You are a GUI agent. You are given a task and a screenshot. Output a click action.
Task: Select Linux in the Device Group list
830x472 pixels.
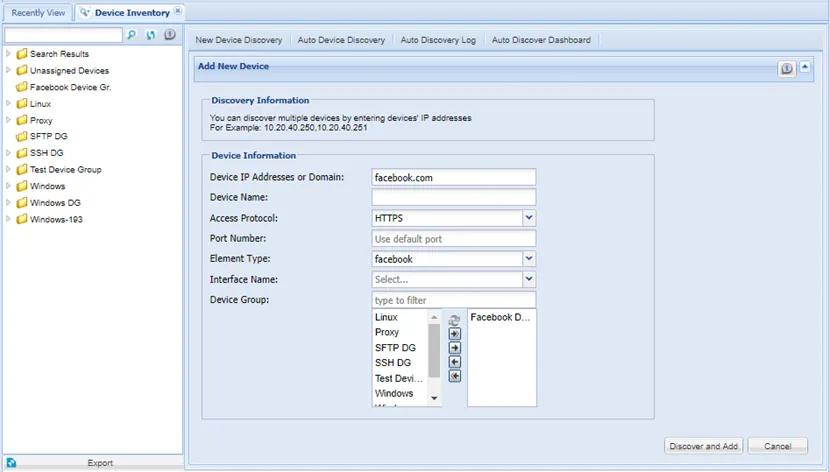tap(386, 317)
